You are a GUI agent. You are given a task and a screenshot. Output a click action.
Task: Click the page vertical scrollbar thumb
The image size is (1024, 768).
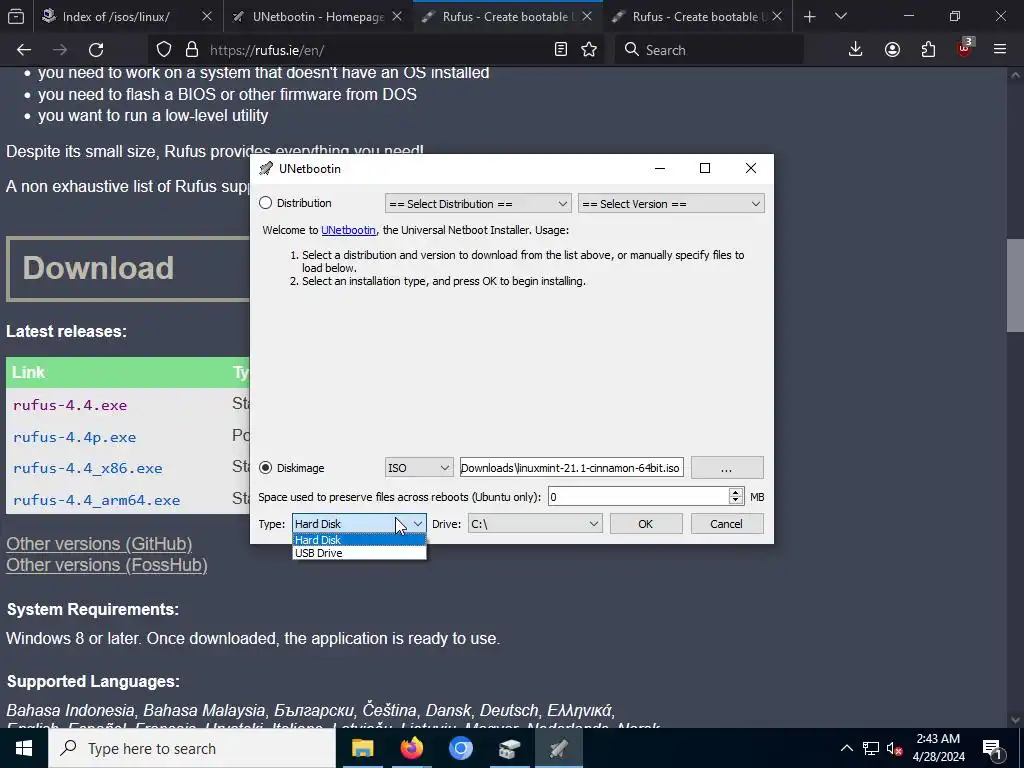(1015, 286)
